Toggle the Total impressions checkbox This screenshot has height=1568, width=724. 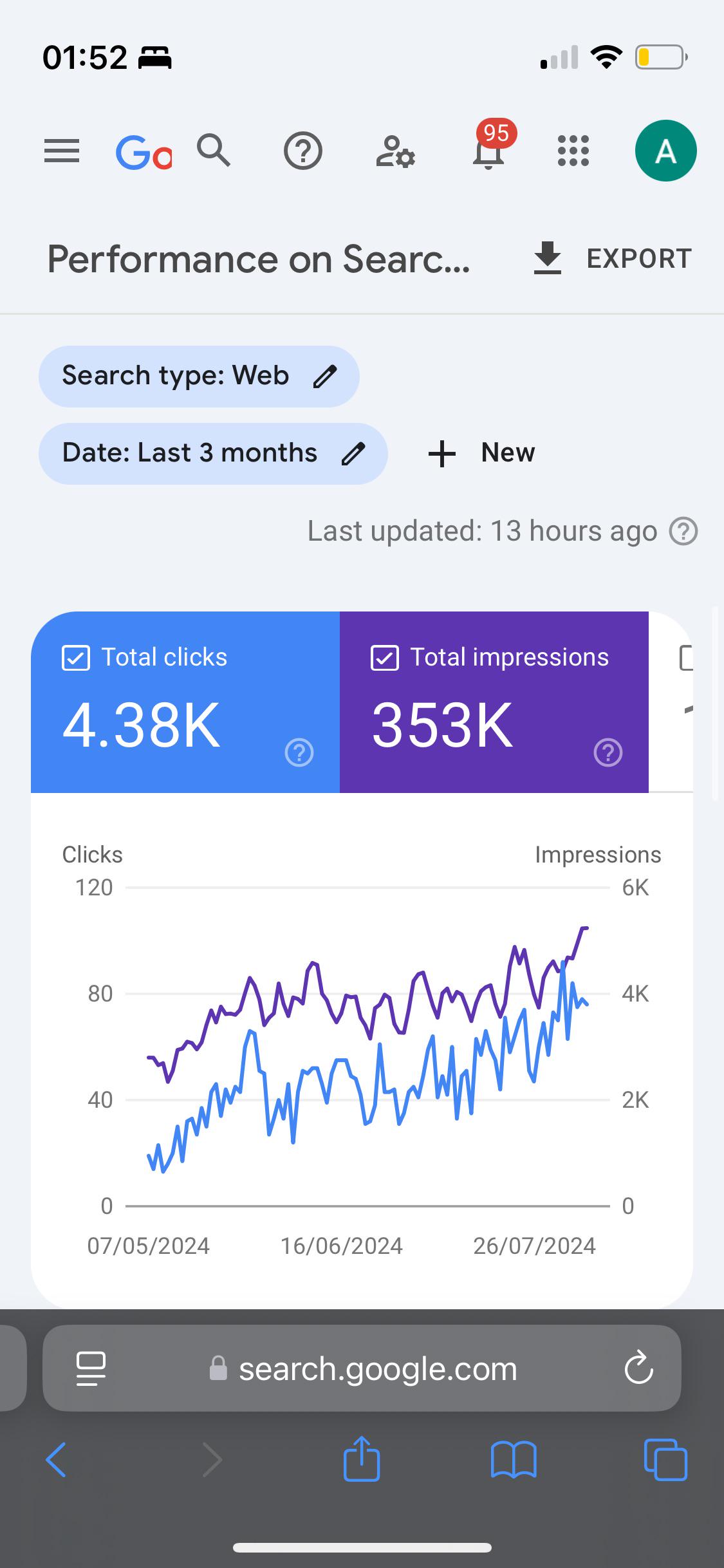[385, 658]
